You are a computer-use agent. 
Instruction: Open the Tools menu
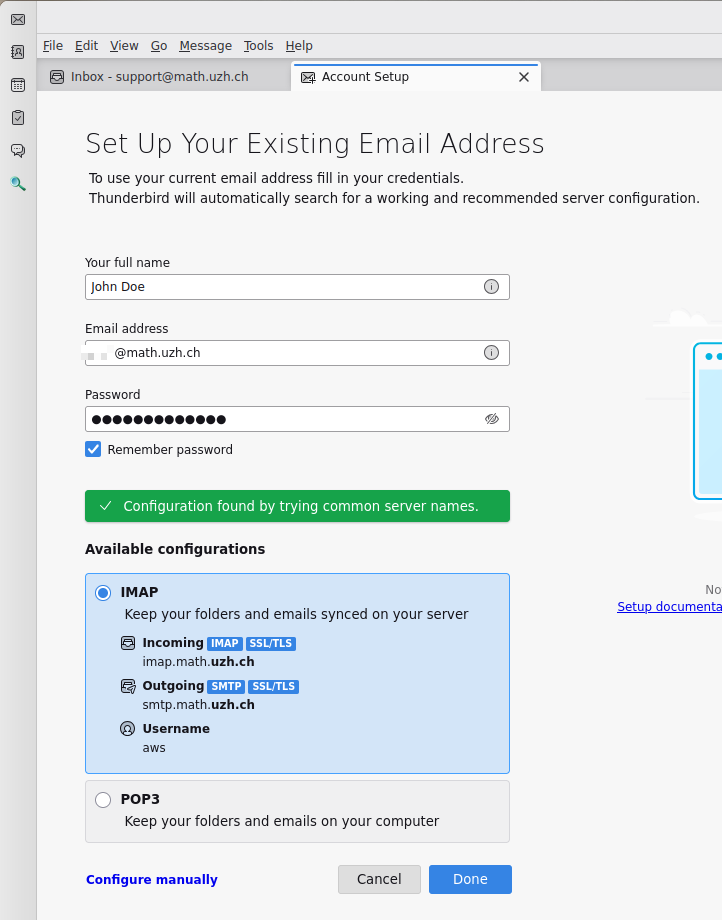[258, 46]
